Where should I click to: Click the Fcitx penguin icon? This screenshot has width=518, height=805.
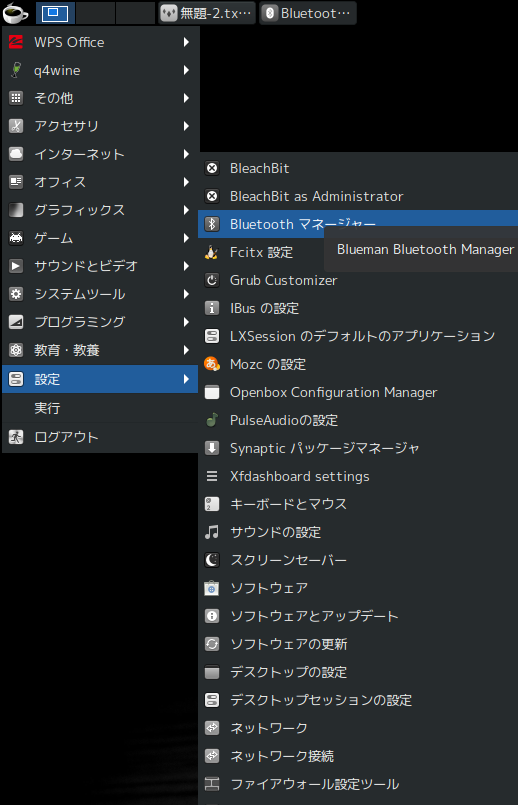coord(212,252)
